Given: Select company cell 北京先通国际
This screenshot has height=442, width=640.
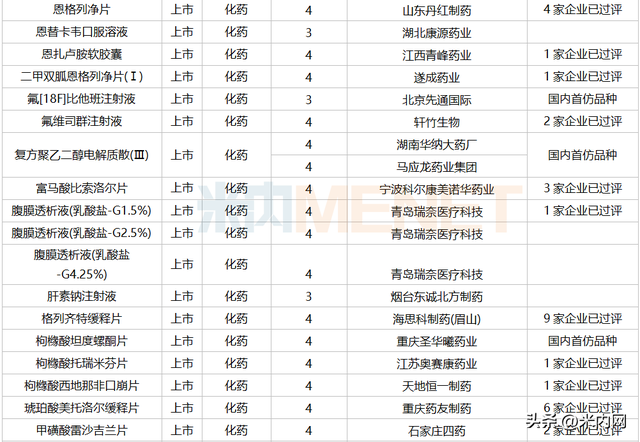Looking at the screenshot, I should (437, 100).
